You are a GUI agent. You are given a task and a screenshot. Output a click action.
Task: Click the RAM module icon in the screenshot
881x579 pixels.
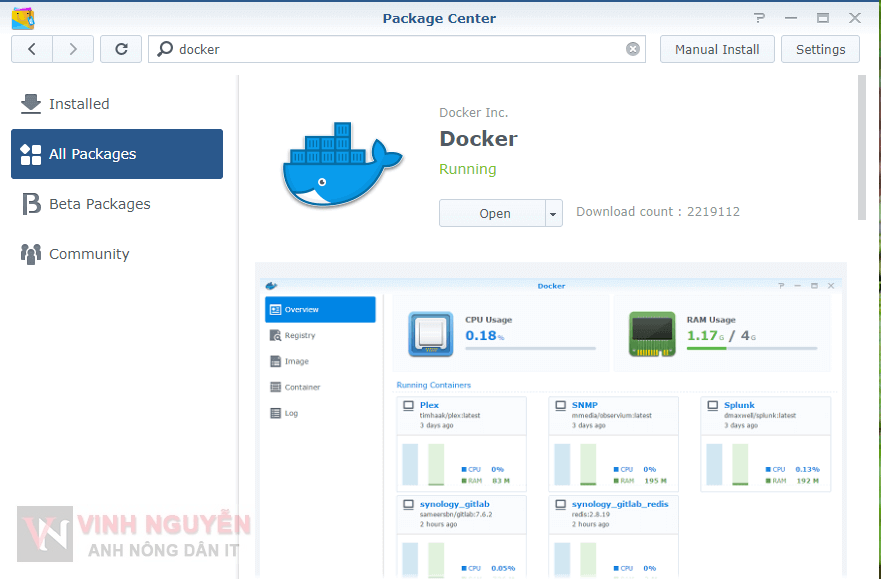click(x=652, y=334)
